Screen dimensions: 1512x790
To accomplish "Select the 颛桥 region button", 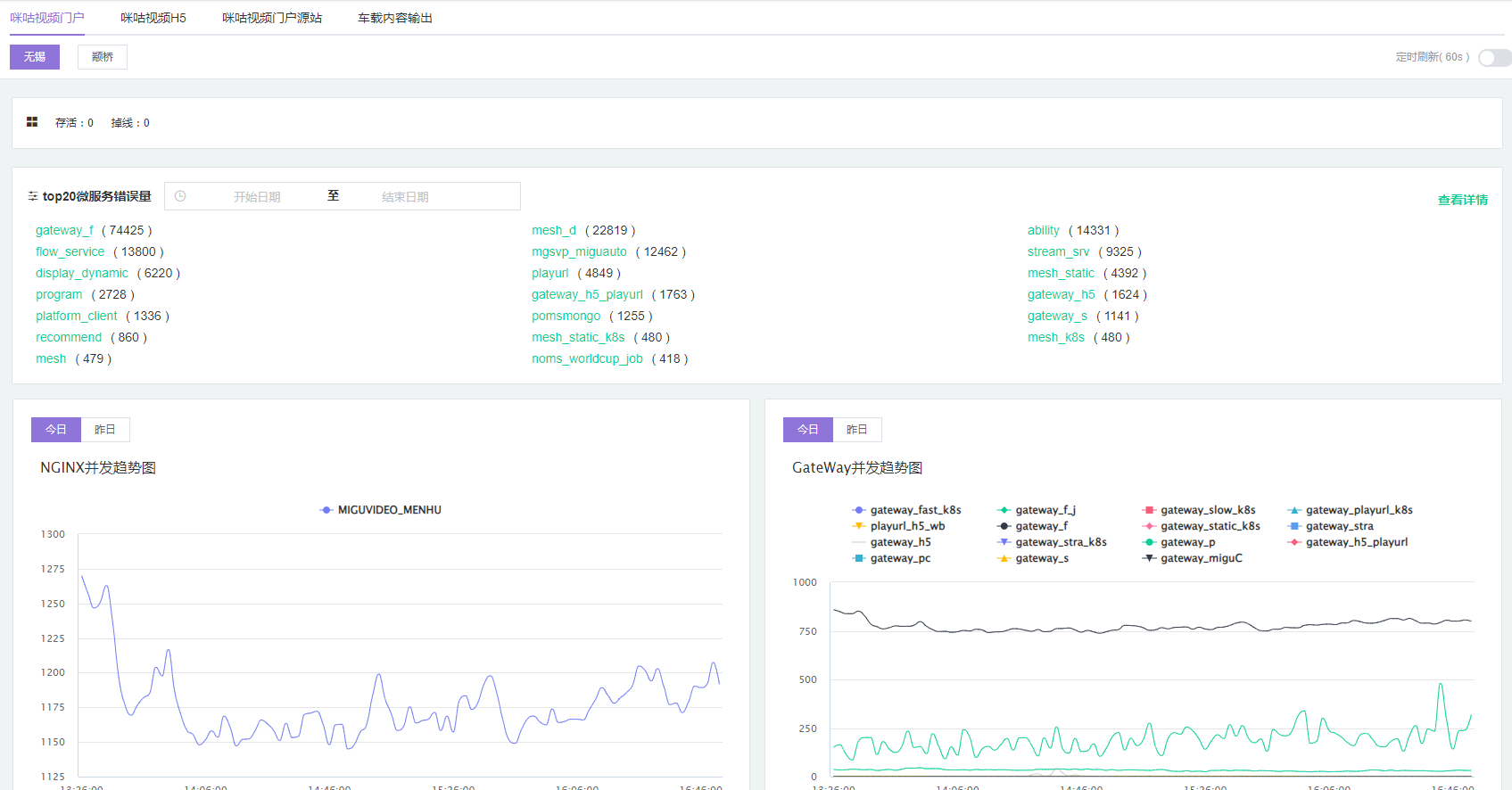I will click(x=103, y=57).
